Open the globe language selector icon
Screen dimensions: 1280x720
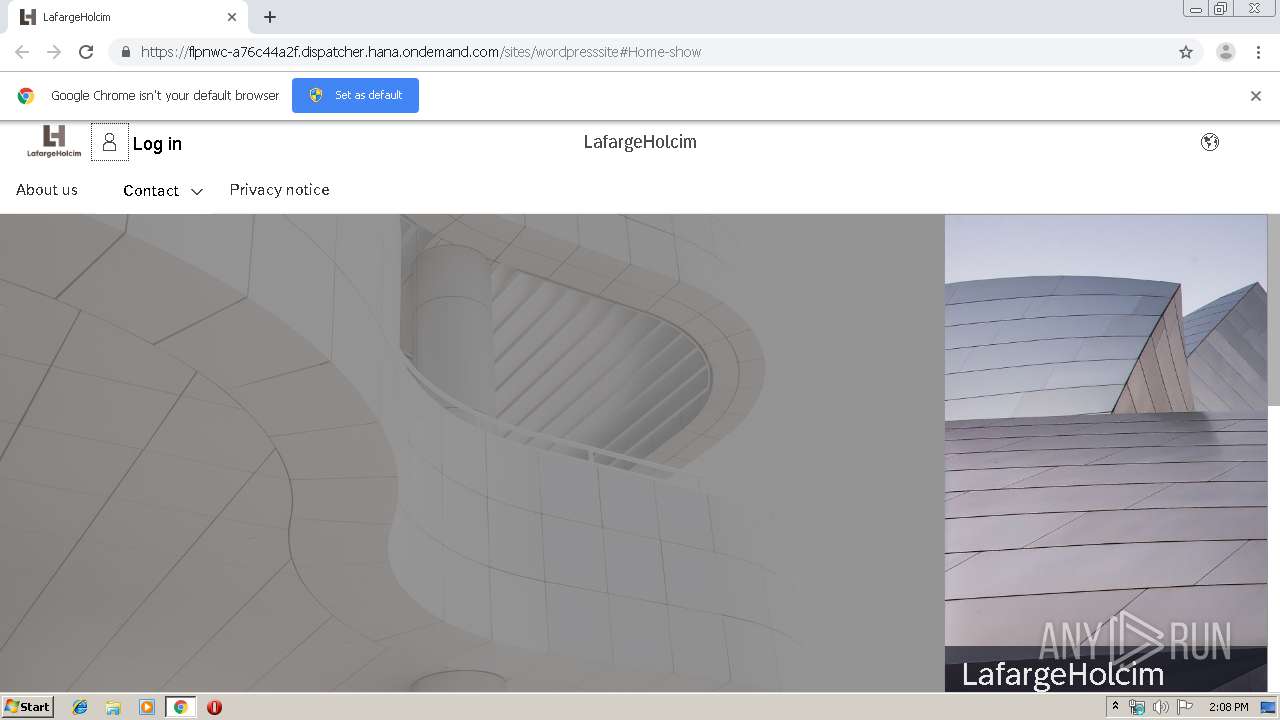tap(1210, 142)
